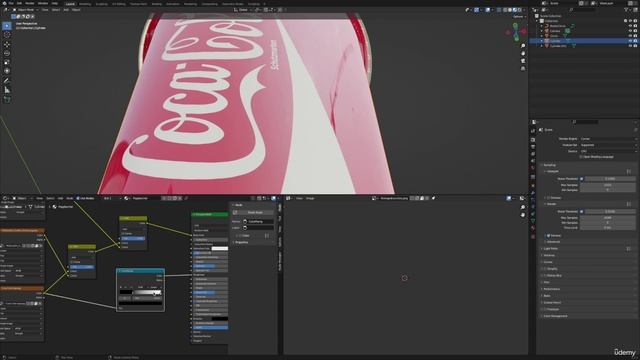640x360 pixels.
Task: Click the outliner filter funnel icon
Action: pos(626,10)
